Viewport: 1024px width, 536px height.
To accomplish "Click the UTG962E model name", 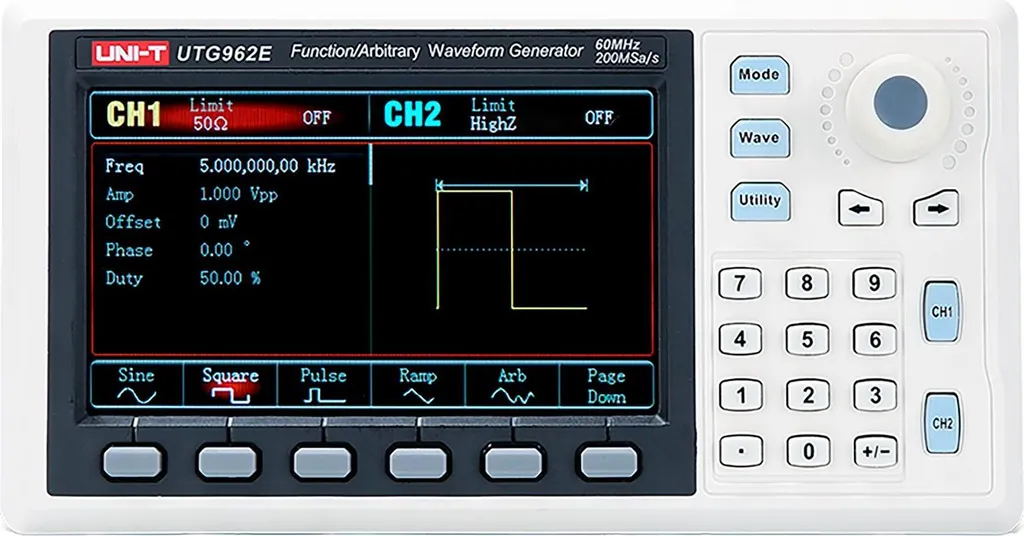I will 224,54.
